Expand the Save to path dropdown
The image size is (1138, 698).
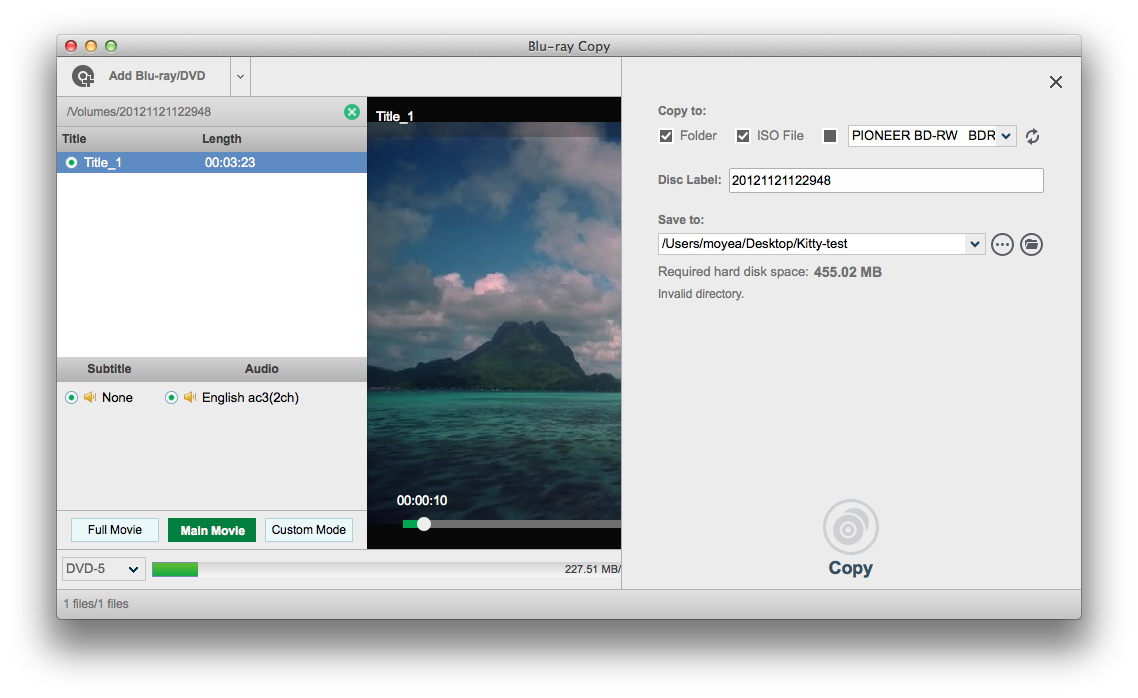click(x=975, y=244)
